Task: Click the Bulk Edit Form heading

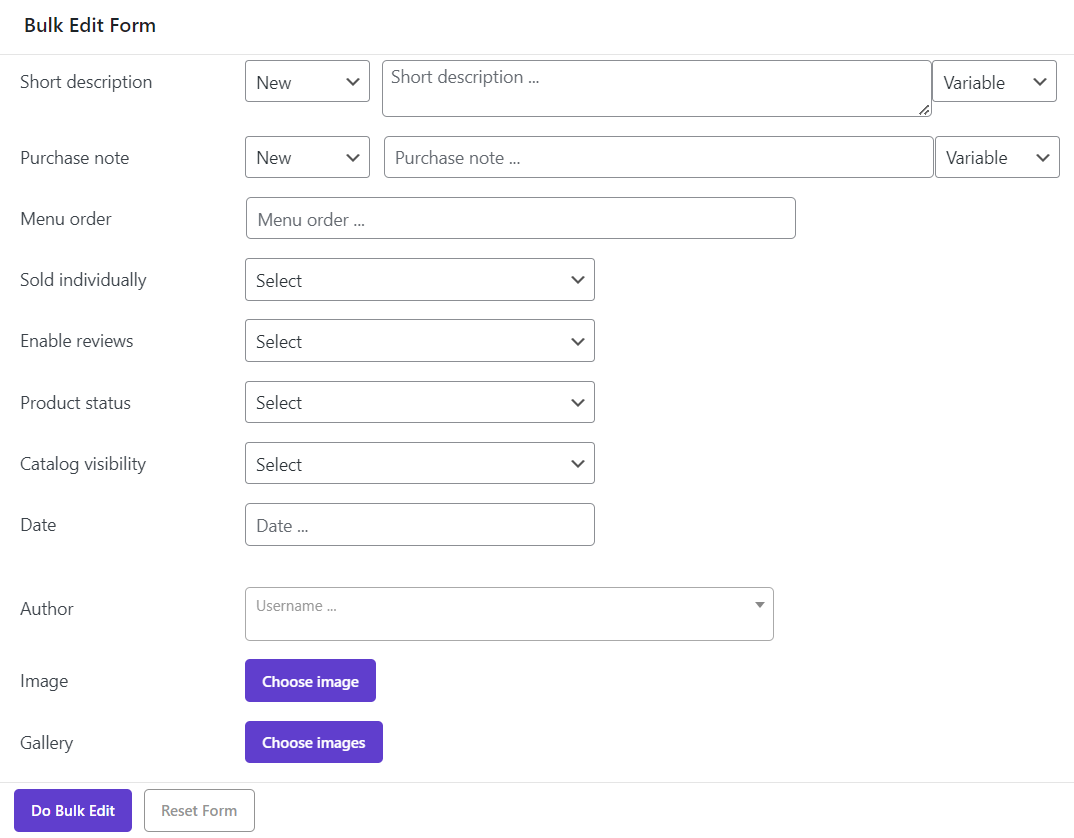Action: click(x=90, y=26)
